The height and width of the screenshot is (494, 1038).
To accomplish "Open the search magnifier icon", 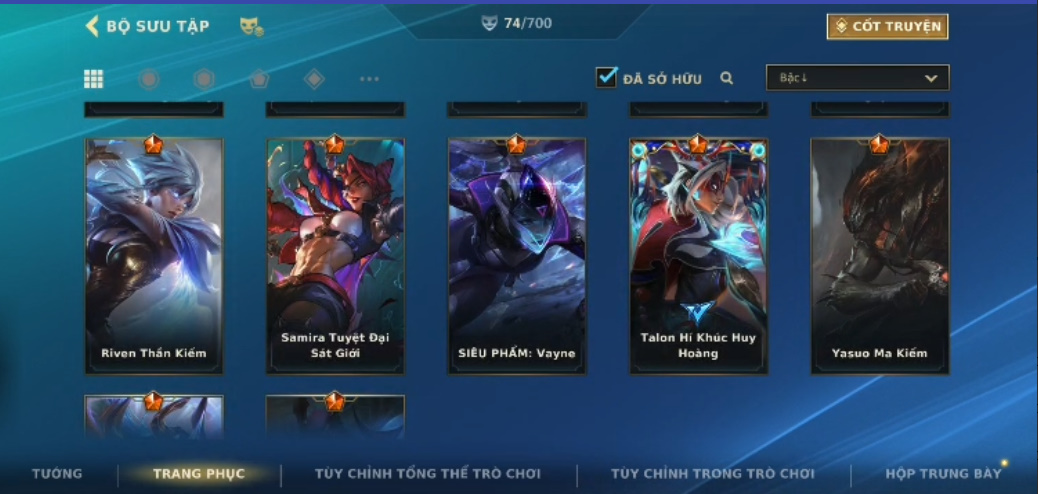I will point(727,78).
